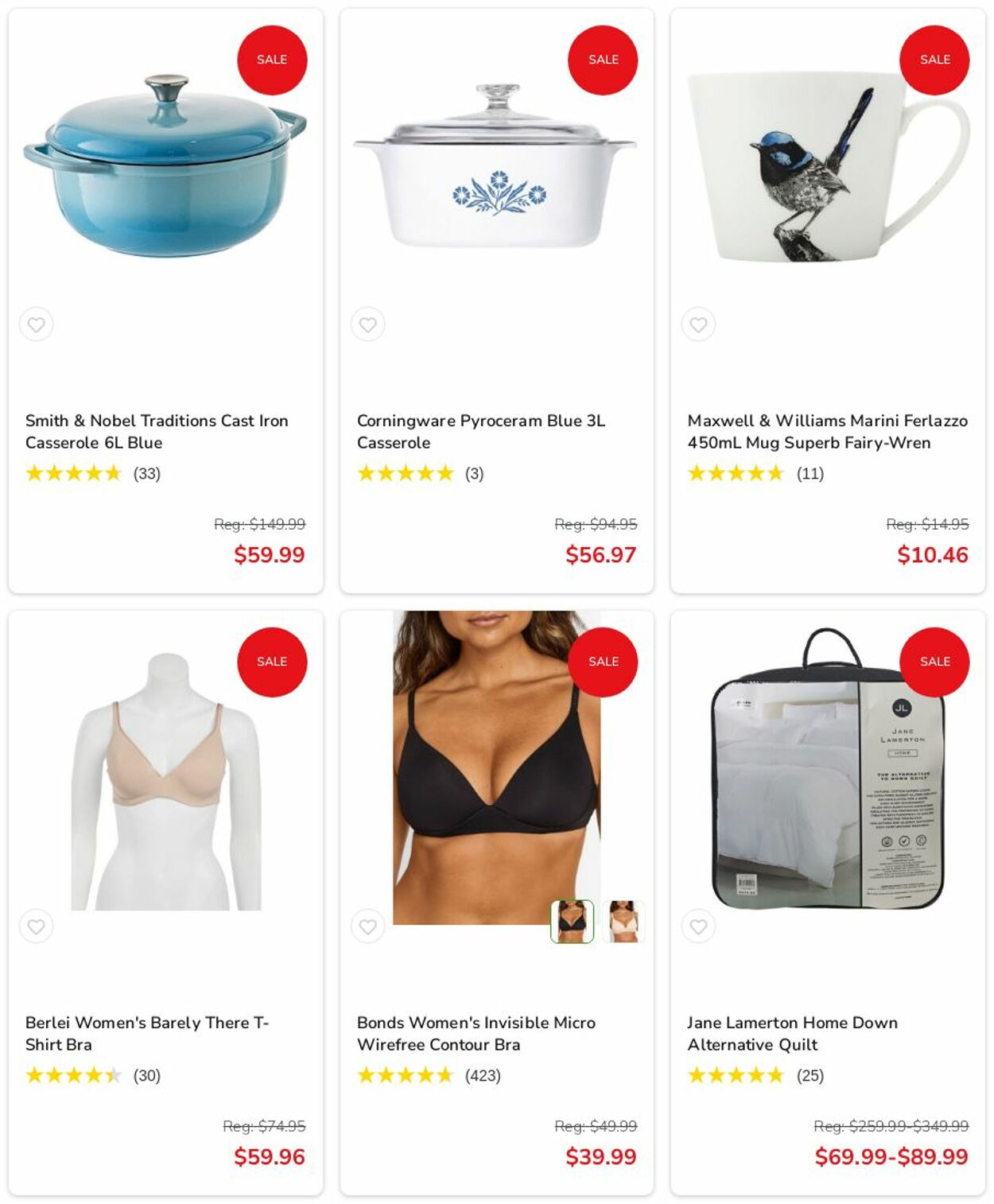Open Jane Lamerton Home Down Alternative Quilt link
The image size is (994, 1204).
(x=793, y=1034)
